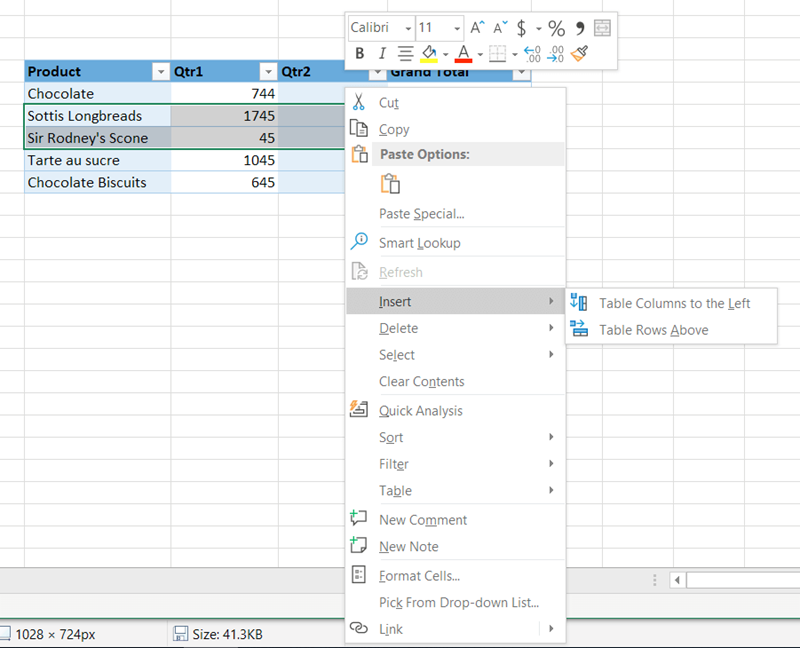Select the Chocolate Biscuits cell
Viewport: 800px width, 648px height.
[87, 183]
